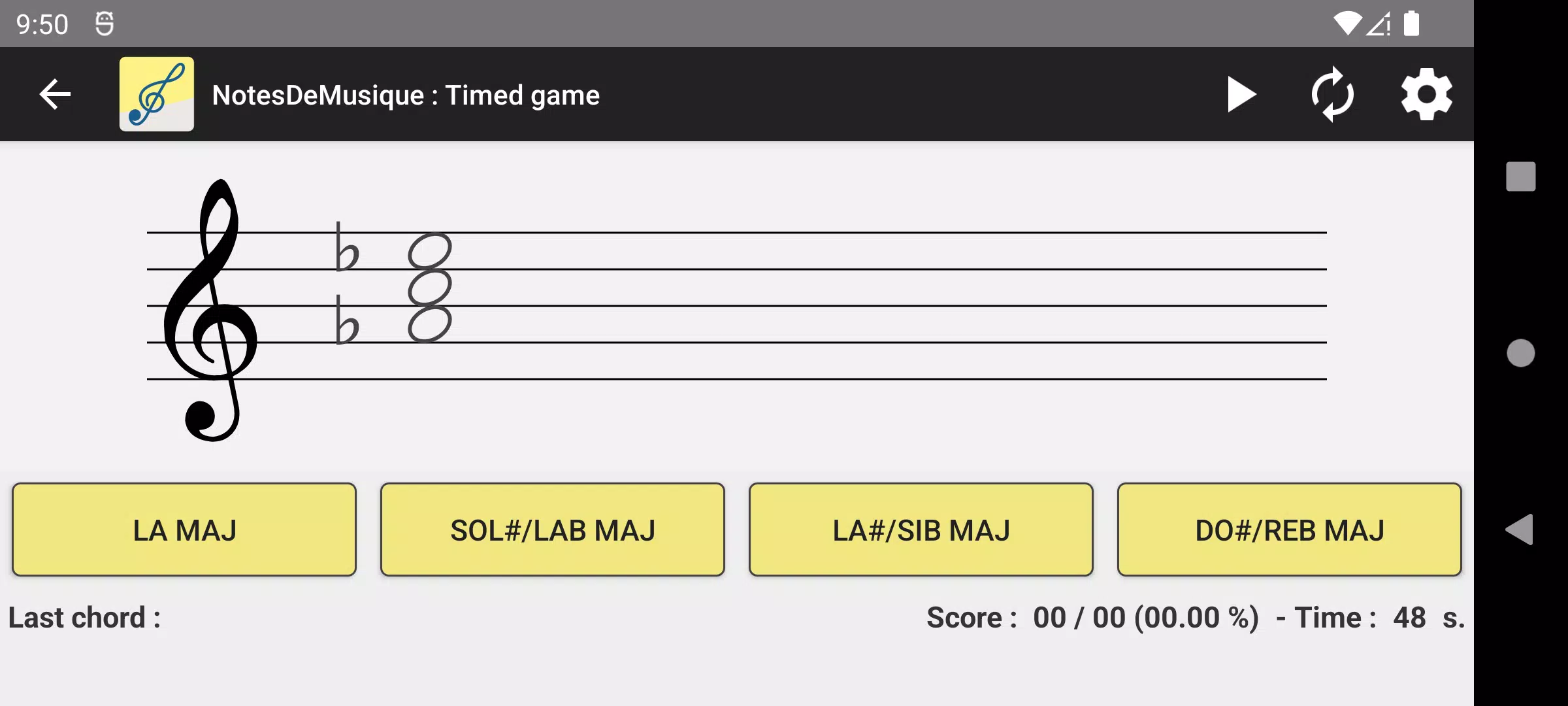1568x706 pixels.
Task: Select the NotesDeMusique app icon
Action: [x=156, y=94]
